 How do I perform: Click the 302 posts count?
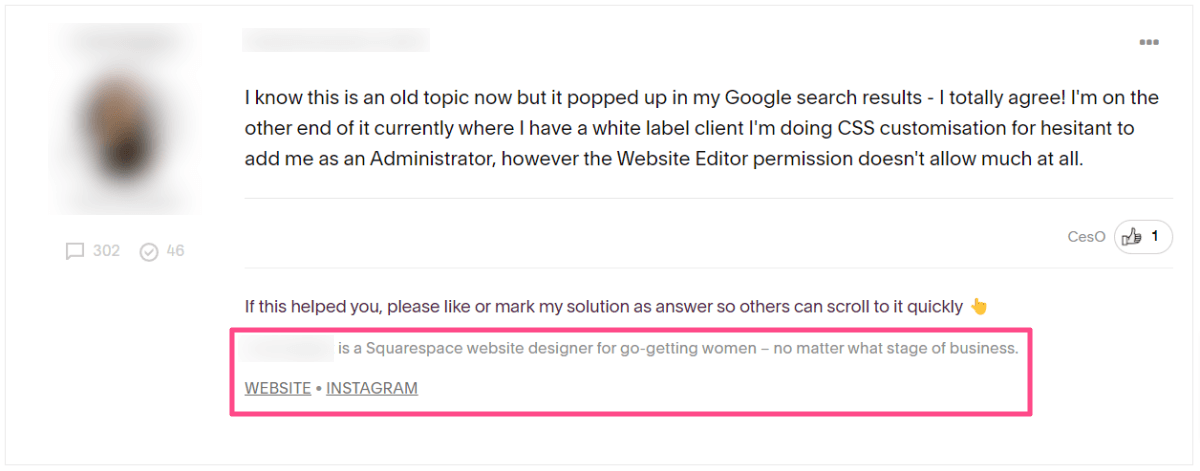click(106, 251)
